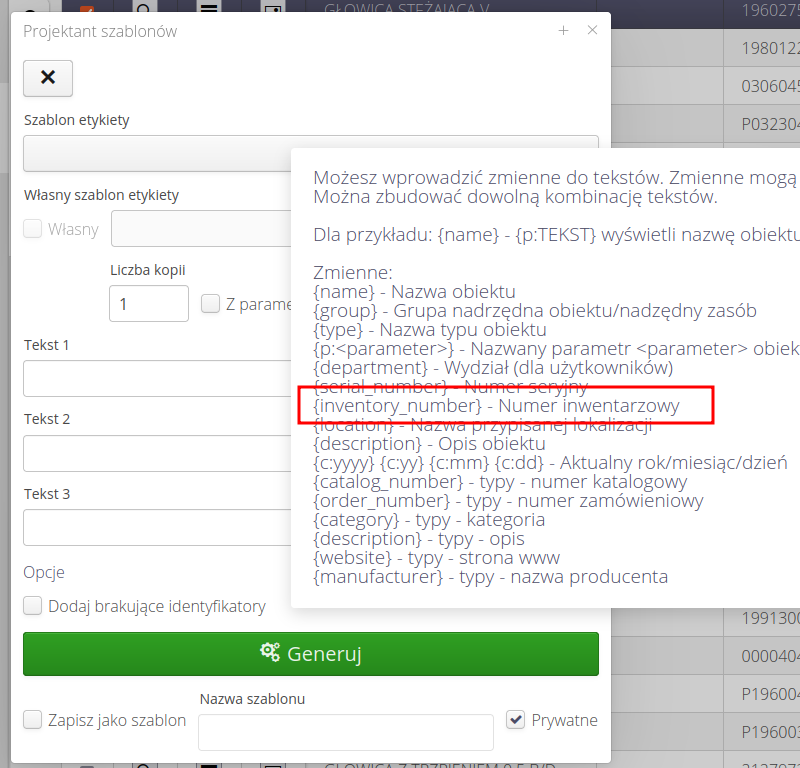Screen dimensions: 800x768
Task: Close the Projektant szablonów dialog via the title-bar ×
Action: pyautogui.click(x=592, y=31)
